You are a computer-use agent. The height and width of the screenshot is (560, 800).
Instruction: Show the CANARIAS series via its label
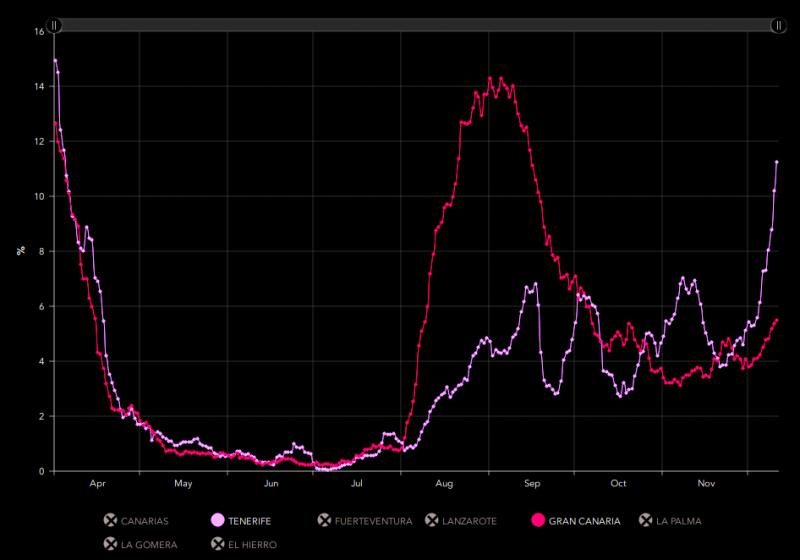[144, 521]
